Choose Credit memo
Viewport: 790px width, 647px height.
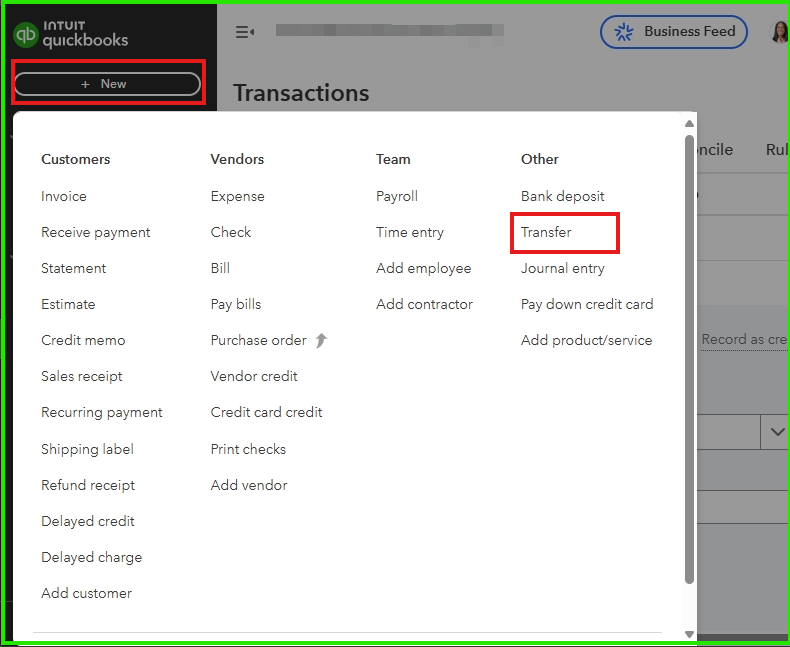(x=83, y=340)
